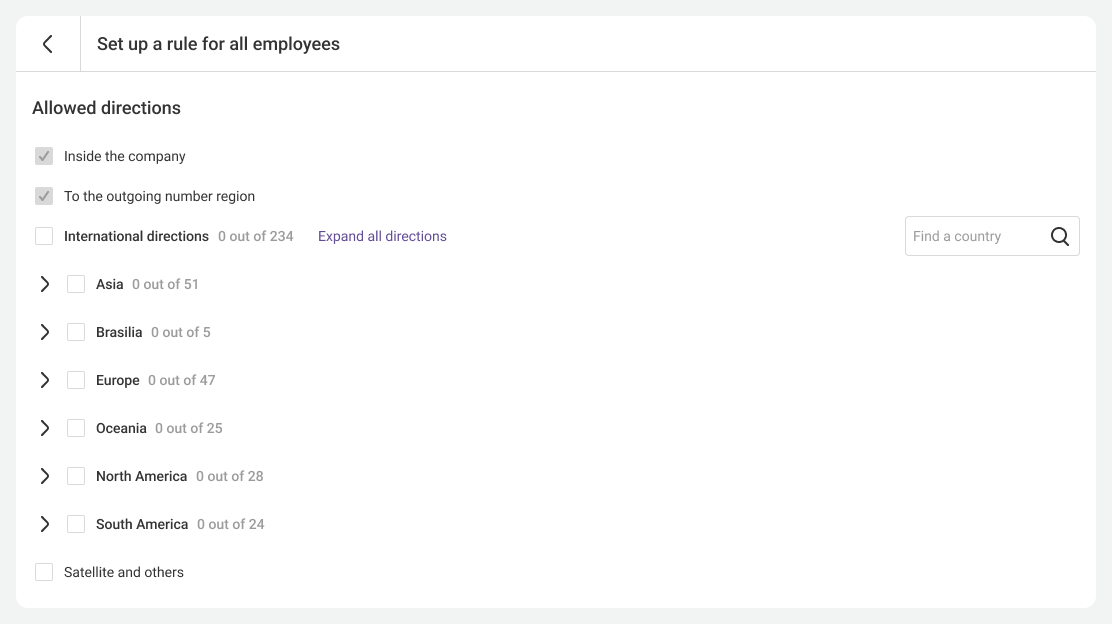Click the back arrow icon
Screen dimensions: 1112x624
tap(47, 44)
